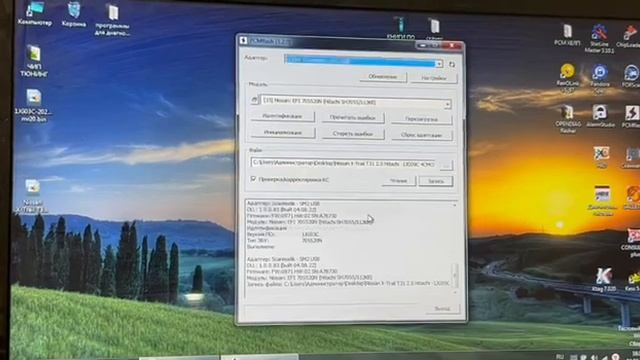Click the Чтение button
The height and width of the screenshot is (360, 640).
(398, 180)
